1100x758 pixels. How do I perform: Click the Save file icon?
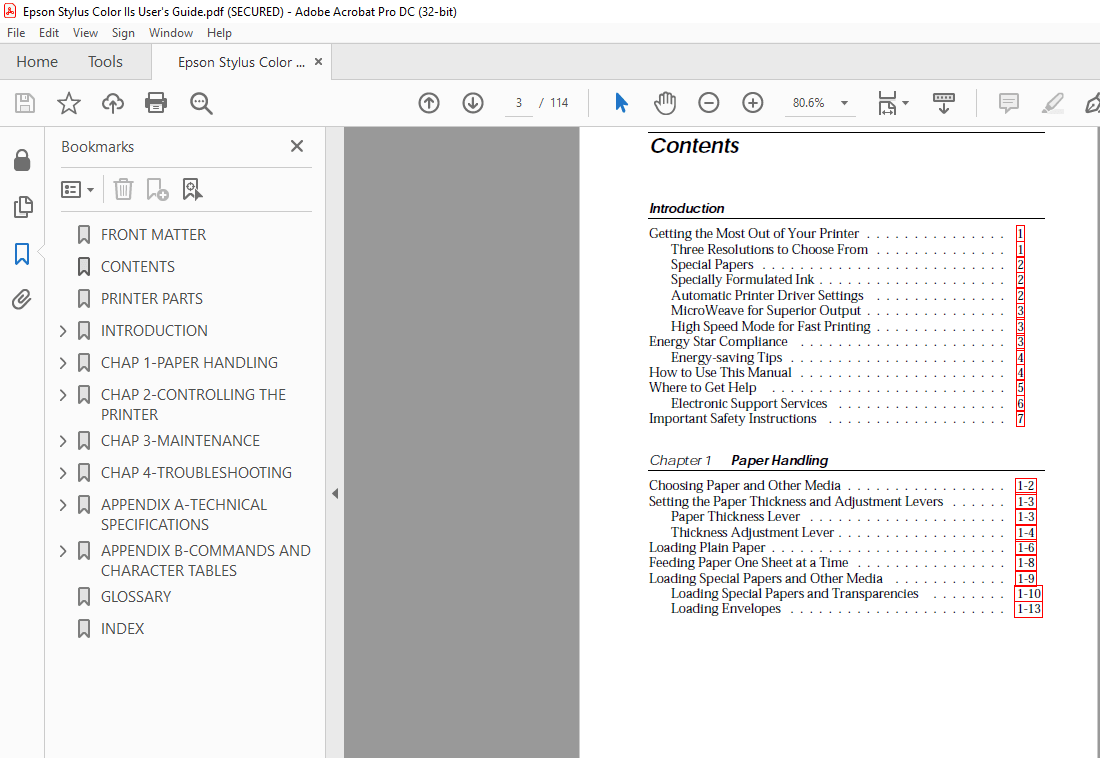[25, 103]
